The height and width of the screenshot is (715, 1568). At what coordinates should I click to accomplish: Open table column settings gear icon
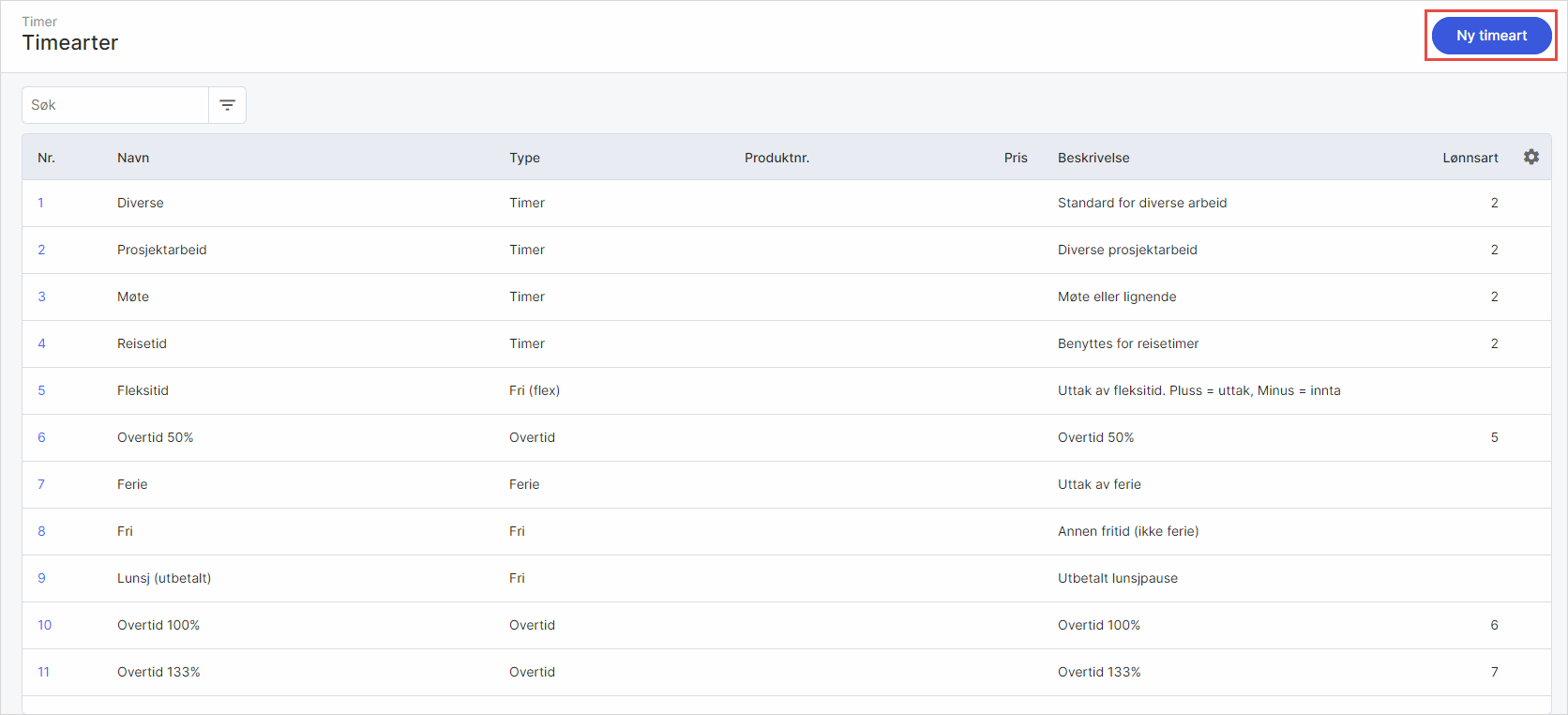pyautogui.click(x=1530, y=157)
